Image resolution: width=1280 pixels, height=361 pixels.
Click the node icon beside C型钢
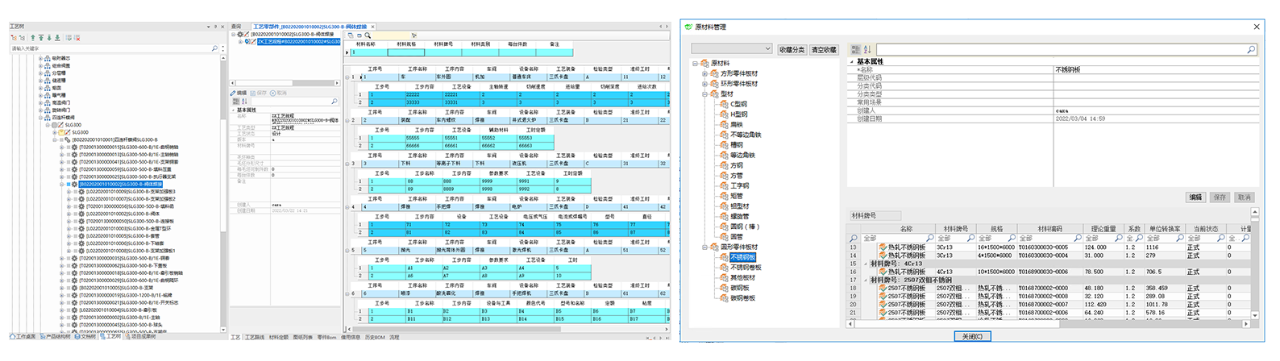click(x=725, y=104)
